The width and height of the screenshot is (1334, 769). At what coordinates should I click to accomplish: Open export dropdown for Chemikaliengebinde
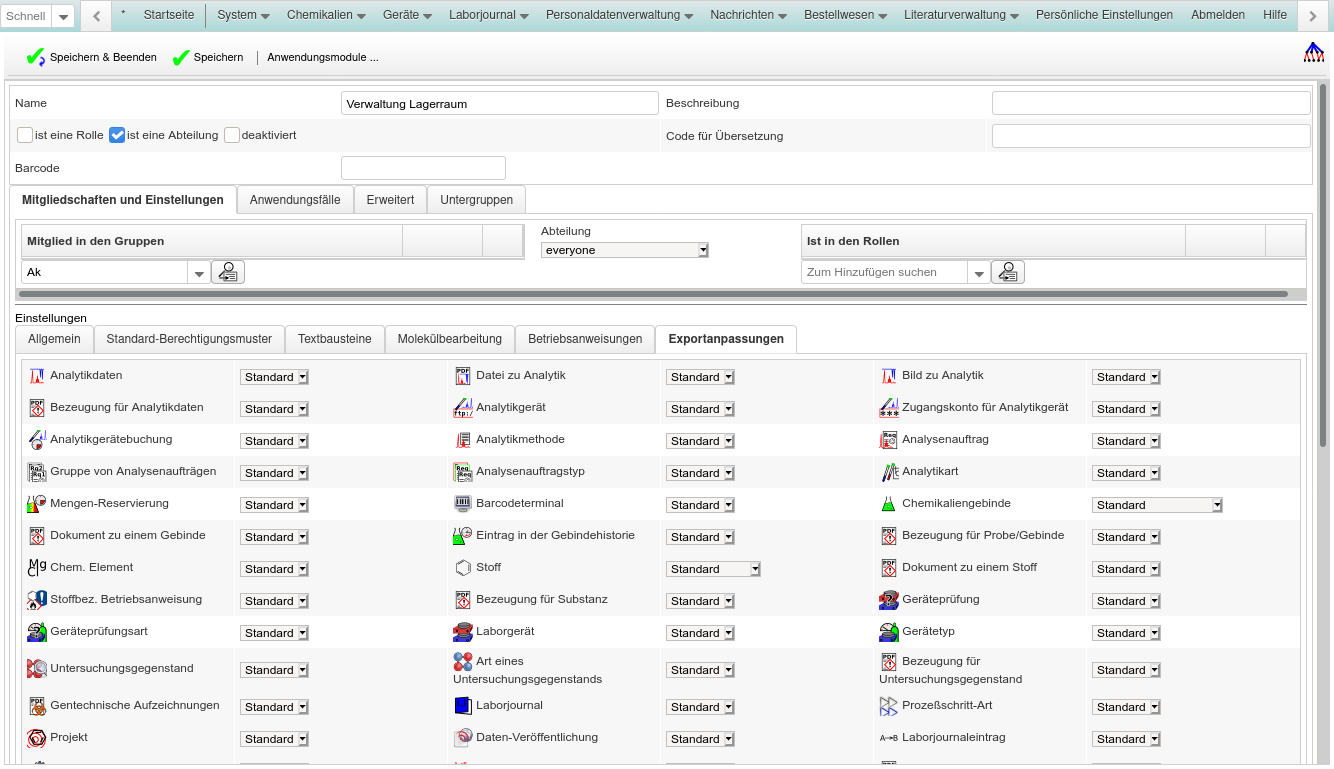(x=1157, y=505)
